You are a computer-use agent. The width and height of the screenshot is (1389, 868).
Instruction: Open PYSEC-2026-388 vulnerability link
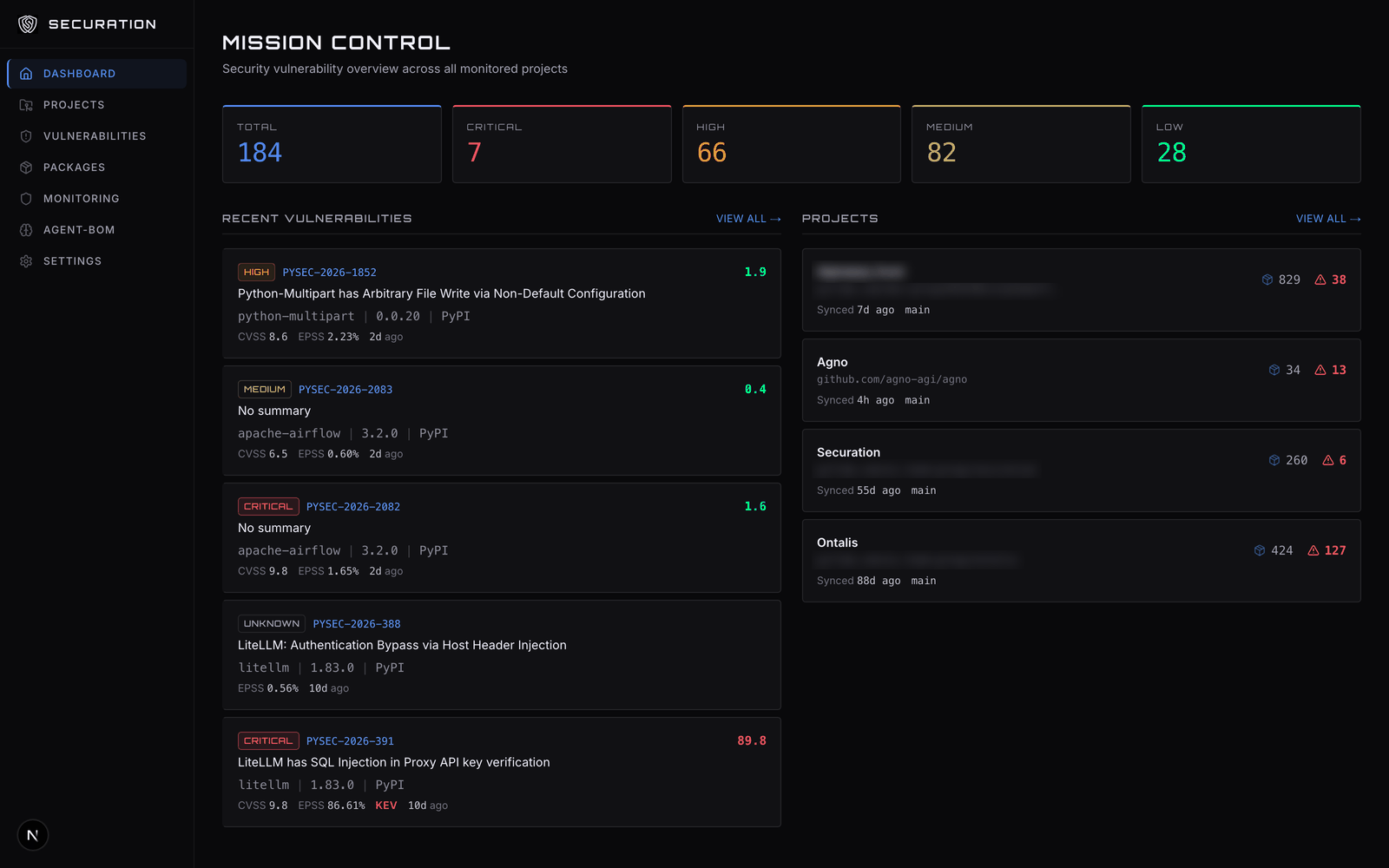(357, 624)
